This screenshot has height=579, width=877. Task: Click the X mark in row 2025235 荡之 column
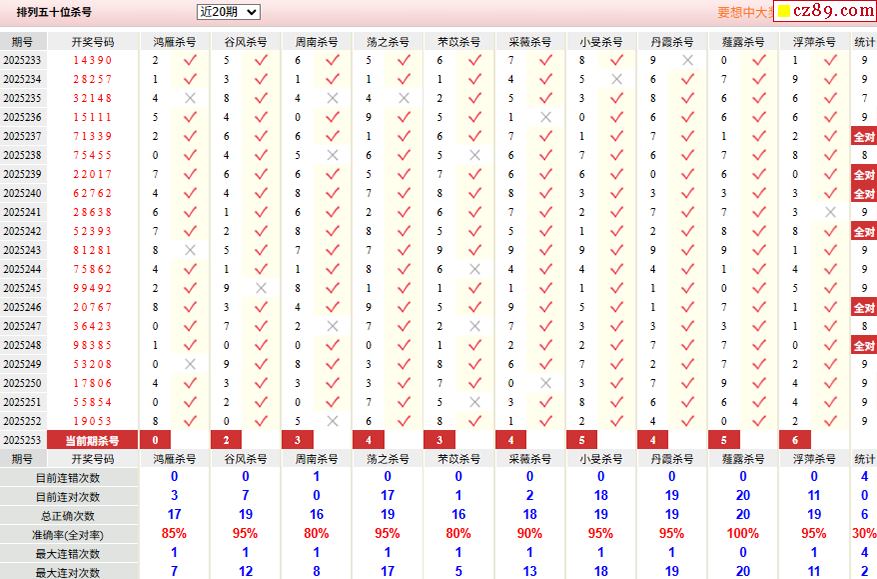[403, 98]
